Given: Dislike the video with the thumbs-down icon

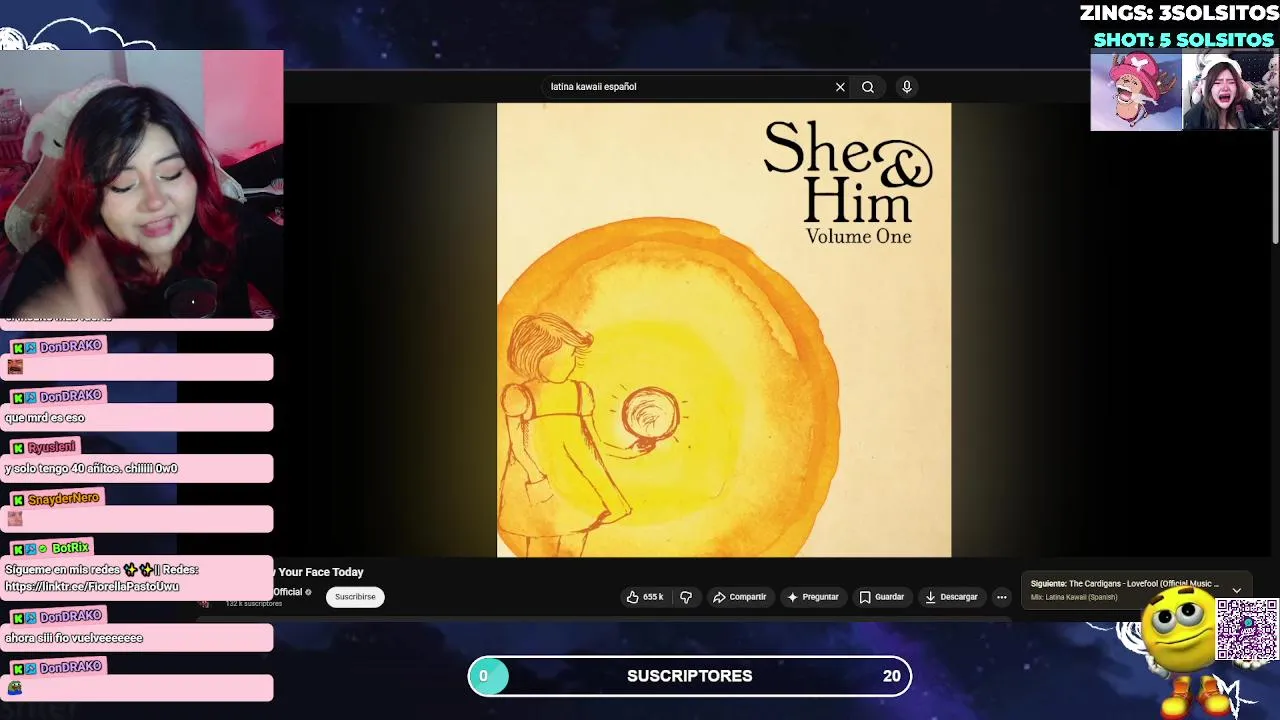Looking at the screenshot, I should 686,597.
